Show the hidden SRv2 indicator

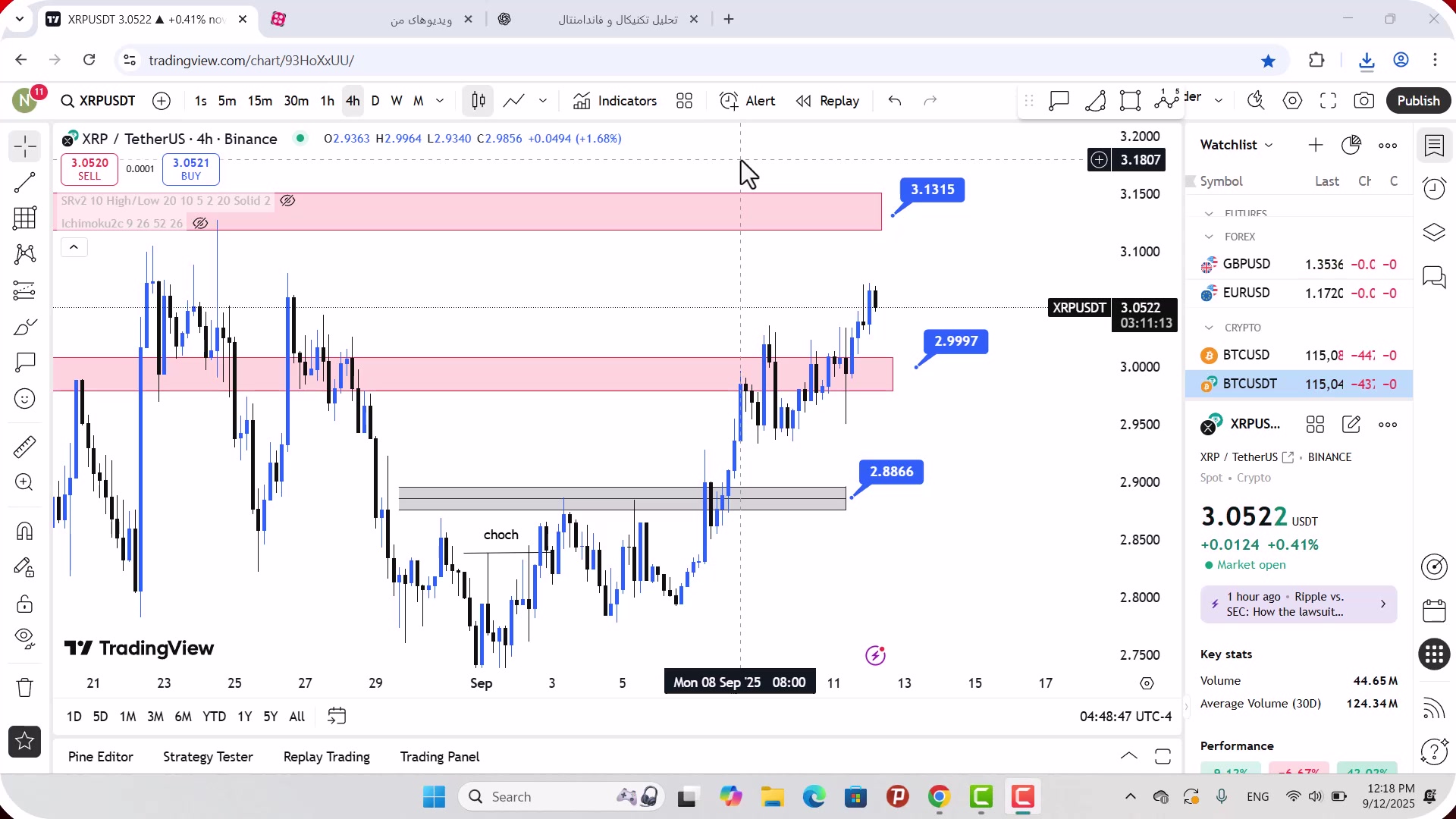point(287,201)
